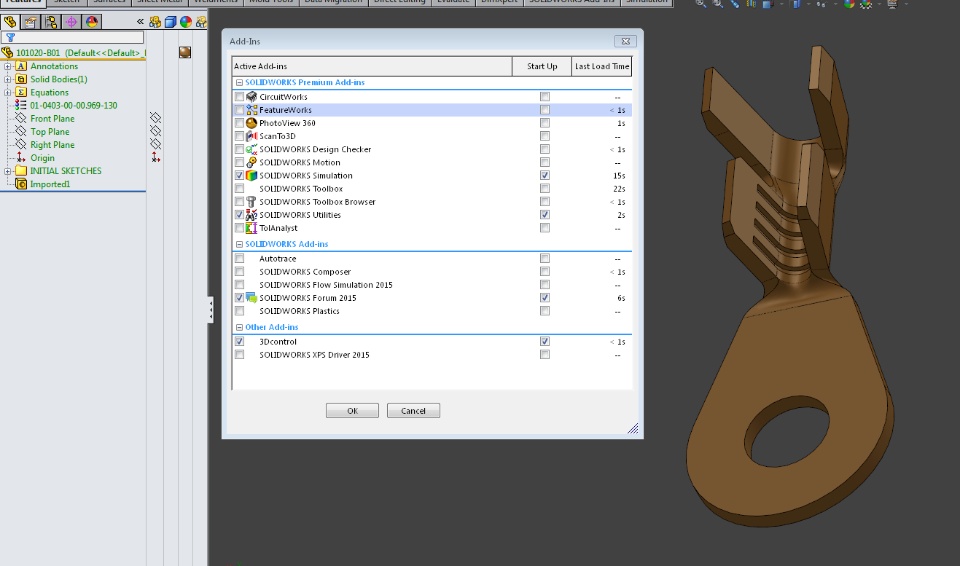
Task: Click the FeatureWorks add-in icon
Action: pyautogui.click(x=252, y=110)
